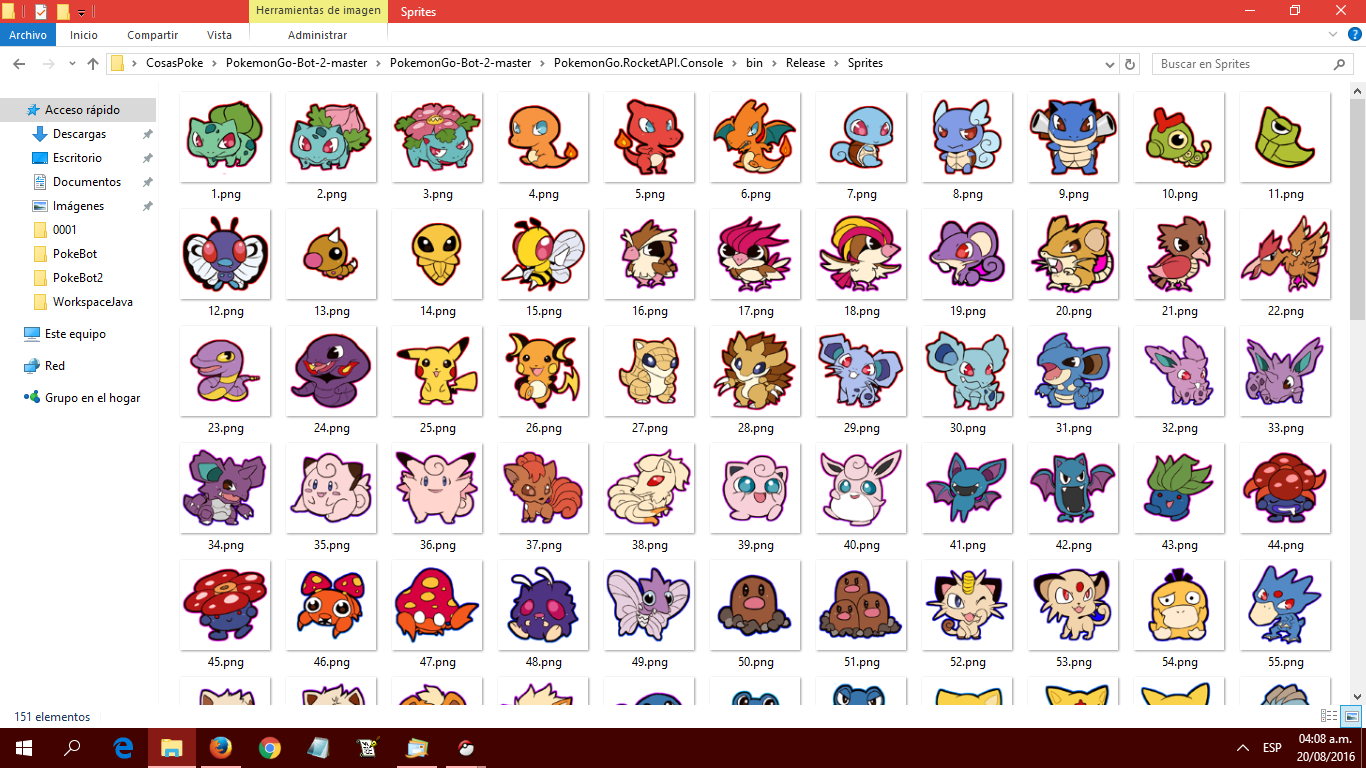Select the Charizard sprite 6.png
The height and width of the screenshot is (768, 1366).
click(755, 137)
